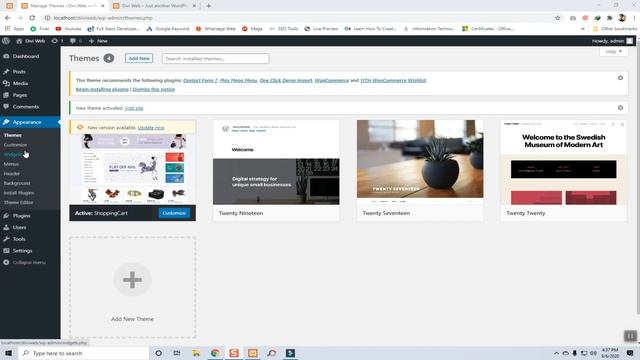Open the YITH WooCommerce Wishlist link
This screenshot has height=360, width=640.
(x=393, y=80)
